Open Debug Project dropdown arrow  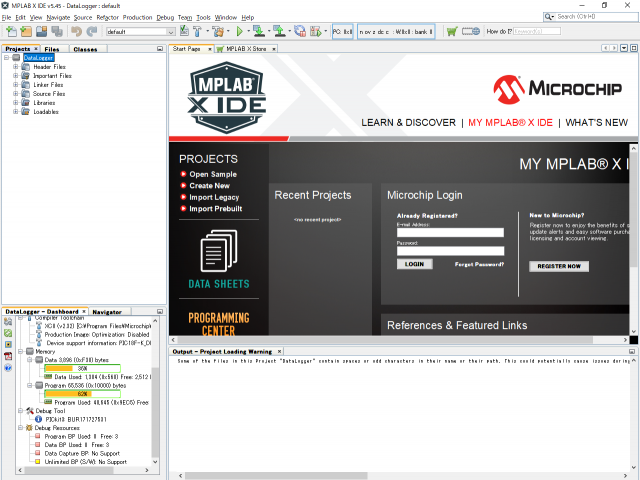326,31
